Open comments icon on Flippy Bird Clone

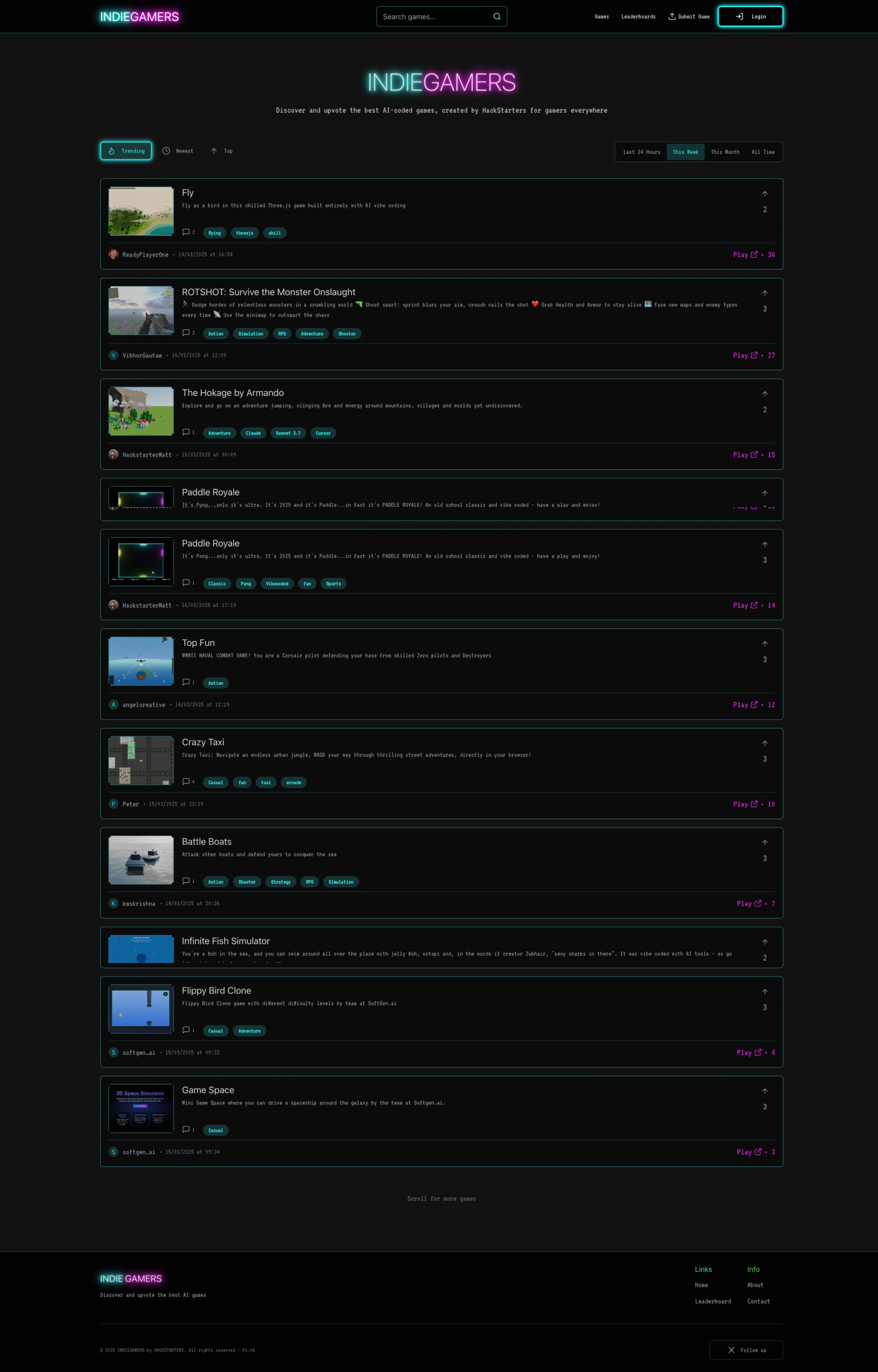point(186,1030)
